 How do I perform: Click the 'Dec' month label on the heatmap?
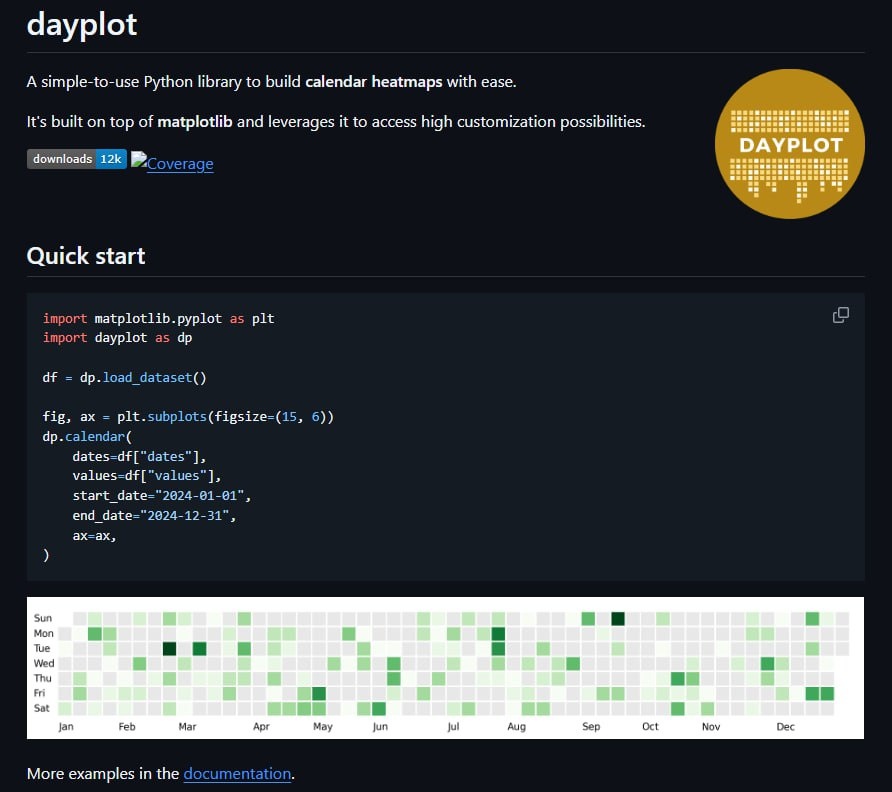(x=786, y=726)
